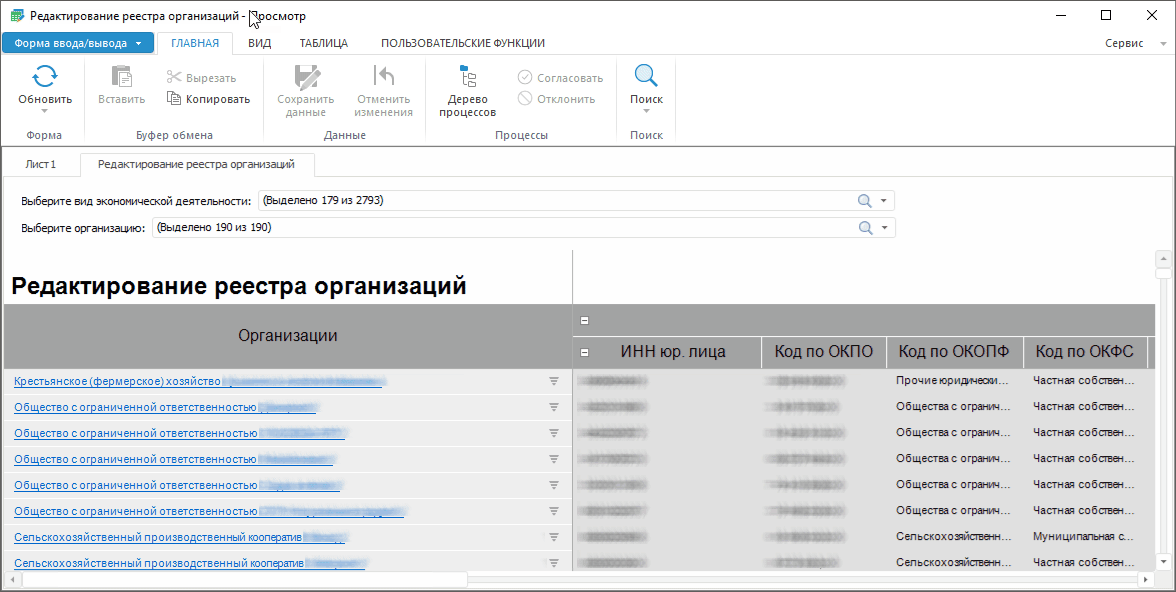Click the Сохранить данные icon
The width and height of the screenshot is (1176, 592).
click(x=305, y=77)
